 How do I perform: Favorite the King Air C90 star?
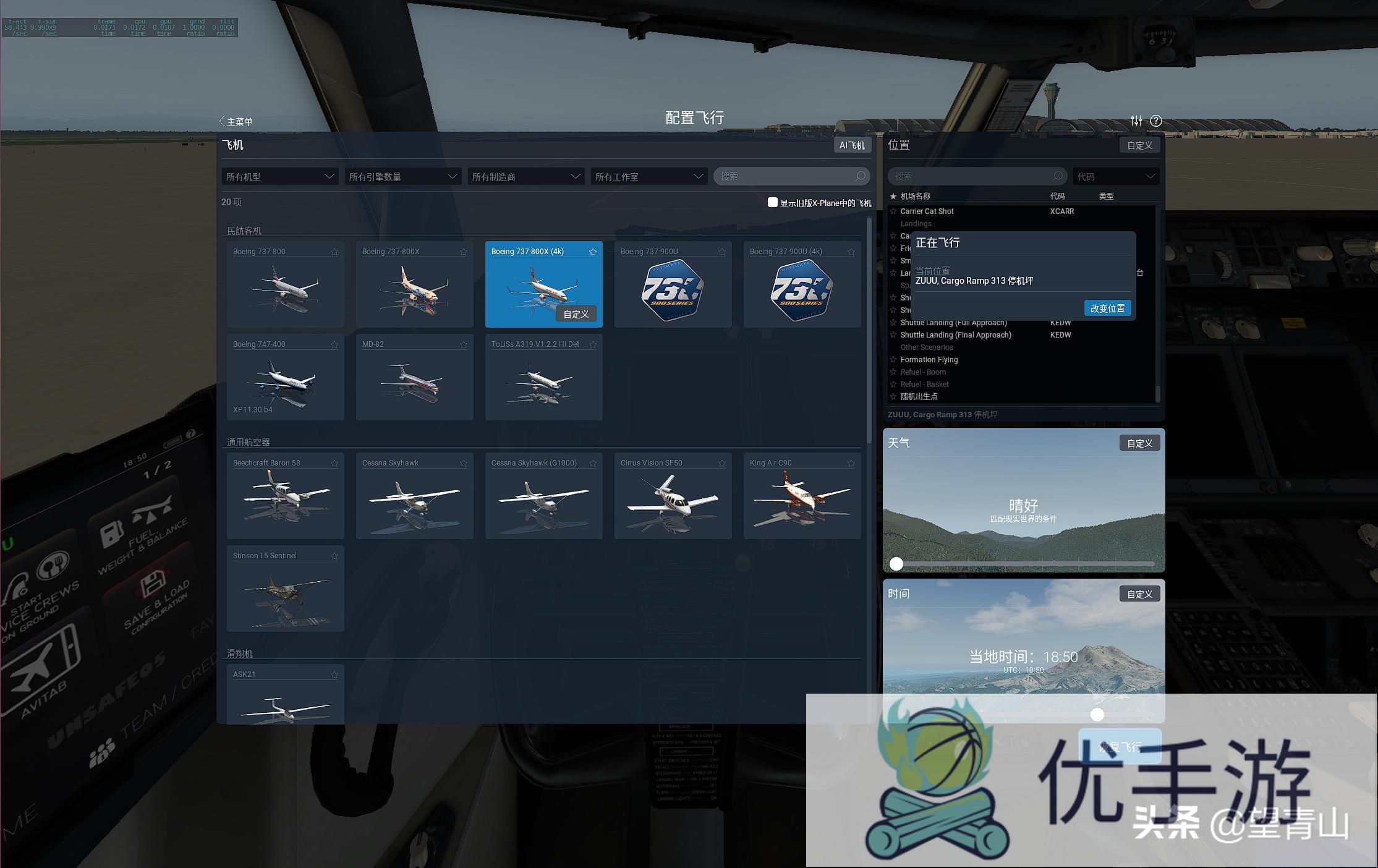point(851,463)
